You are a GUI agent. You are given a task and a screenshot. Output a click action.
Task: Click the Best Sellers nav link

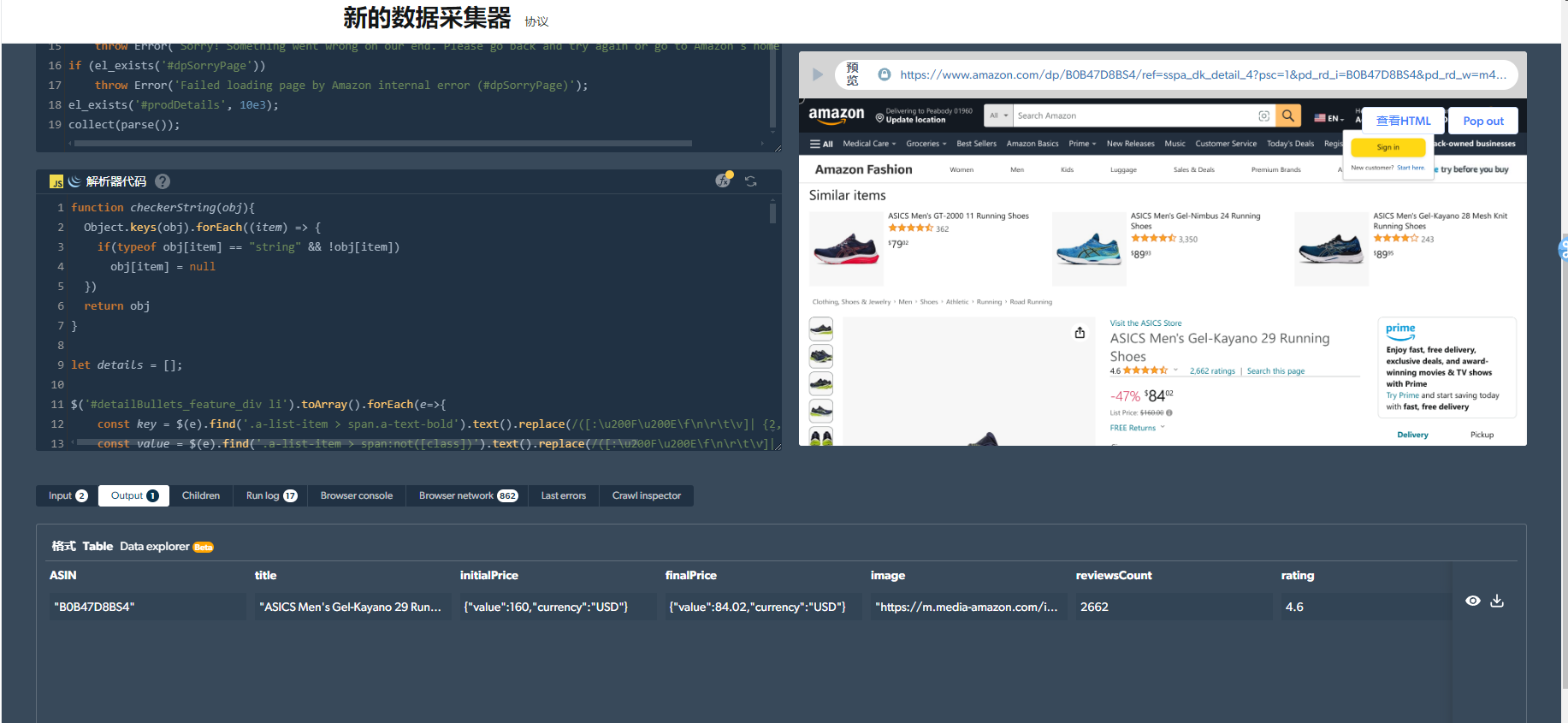coord(976,144)
